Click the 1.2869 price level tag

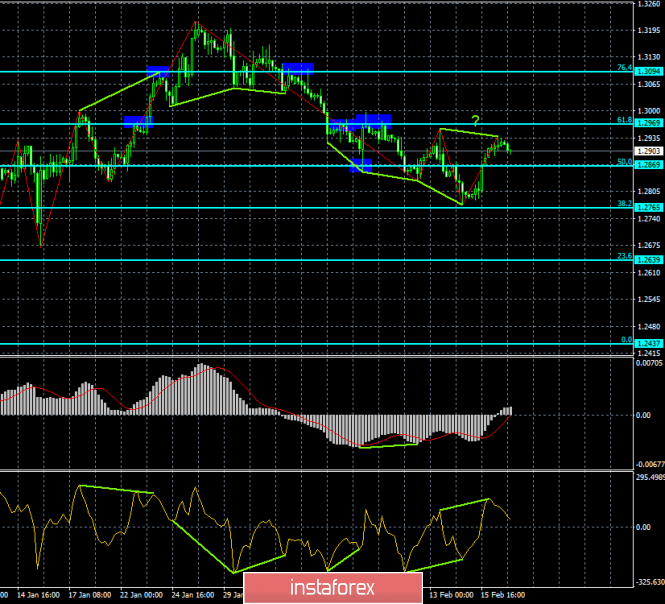pos(649,165)
